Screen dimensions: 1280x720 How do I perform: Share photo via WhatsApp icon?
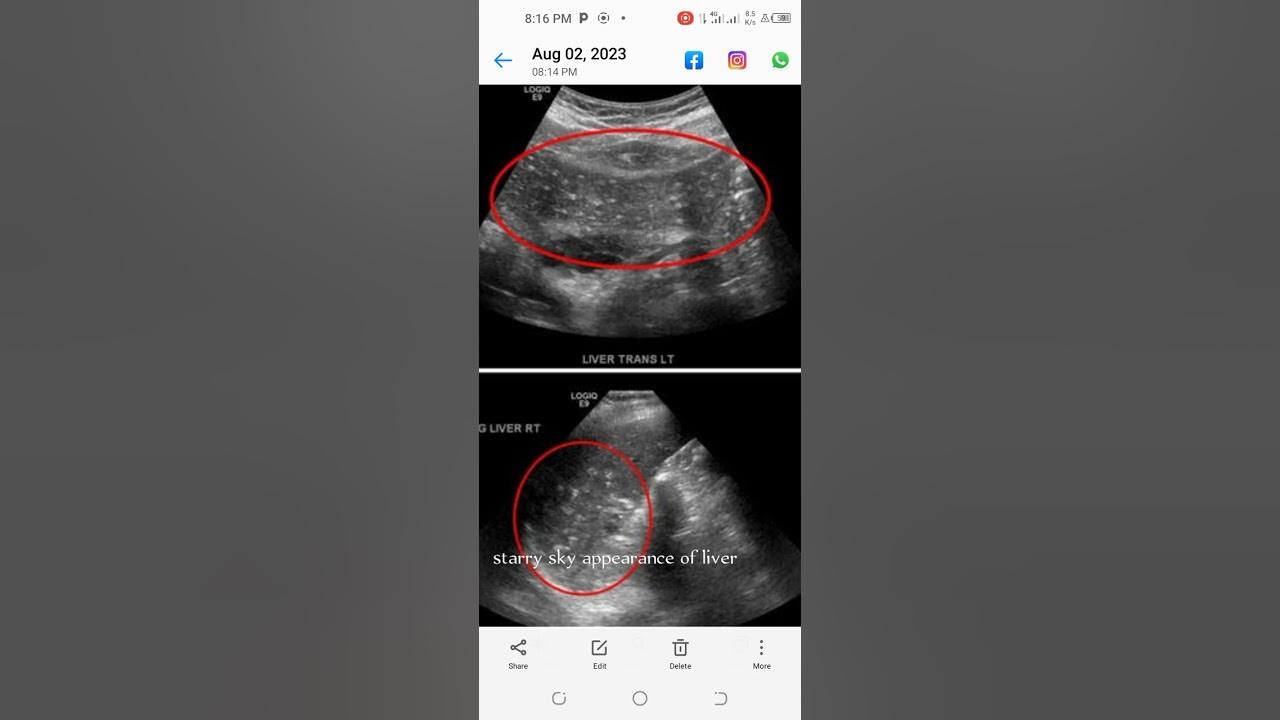point(780,61)
